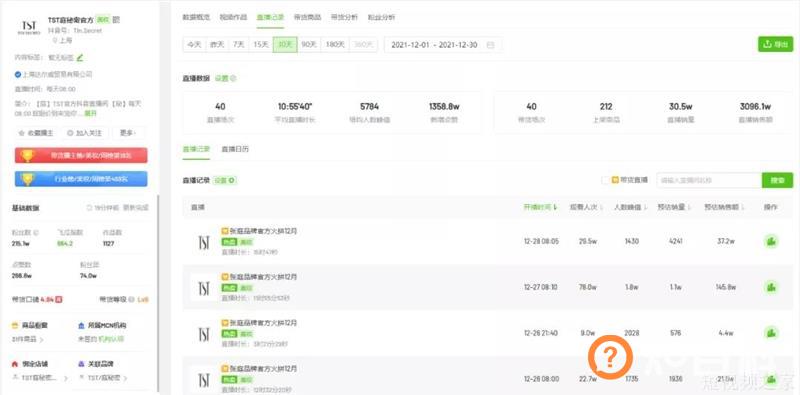Click the green 搜索 search button

[778, 180]
